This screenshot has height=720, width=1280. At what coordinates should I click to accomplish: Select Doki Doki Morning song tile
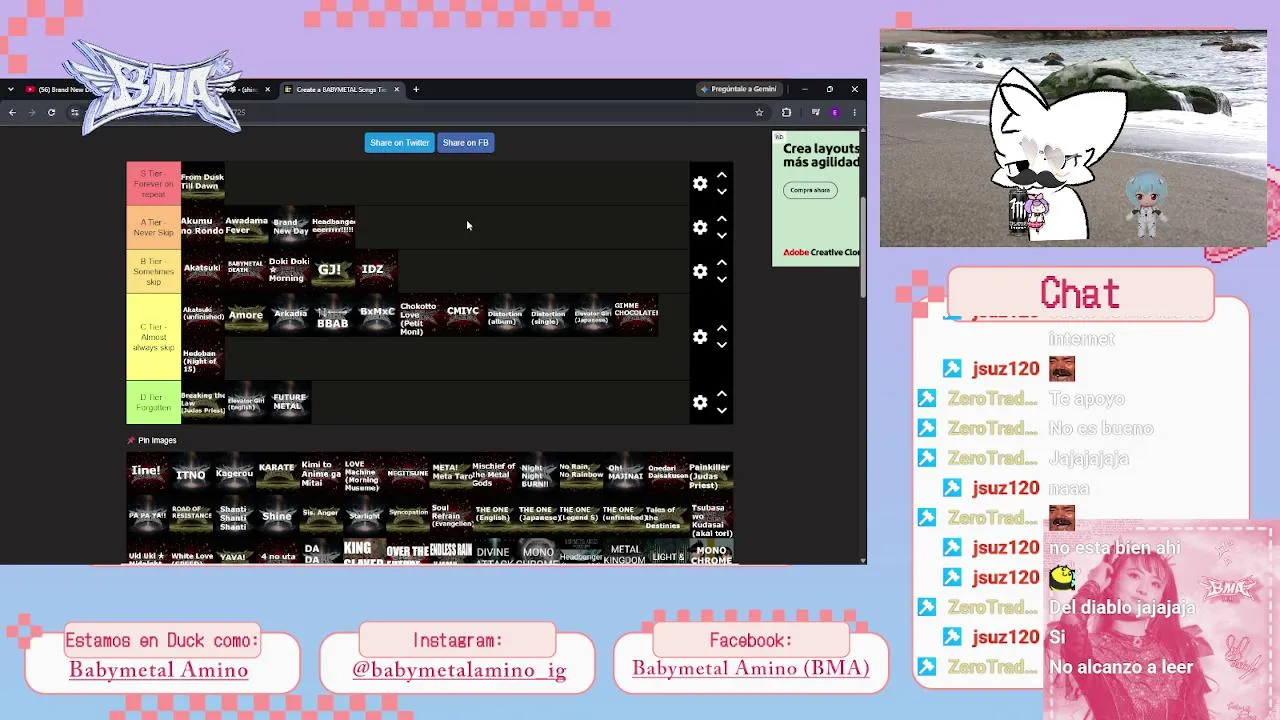coord(290,271)
